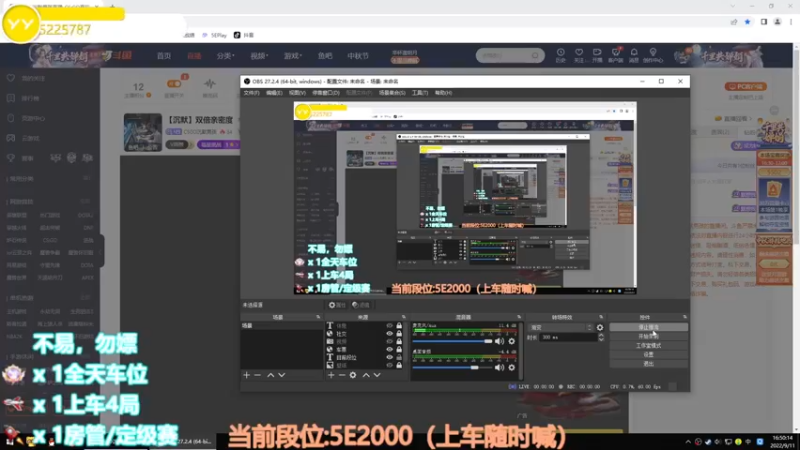Share this page via Chrome share icon
The width and height of the screenshot is (800, 450).
point(734,22)
